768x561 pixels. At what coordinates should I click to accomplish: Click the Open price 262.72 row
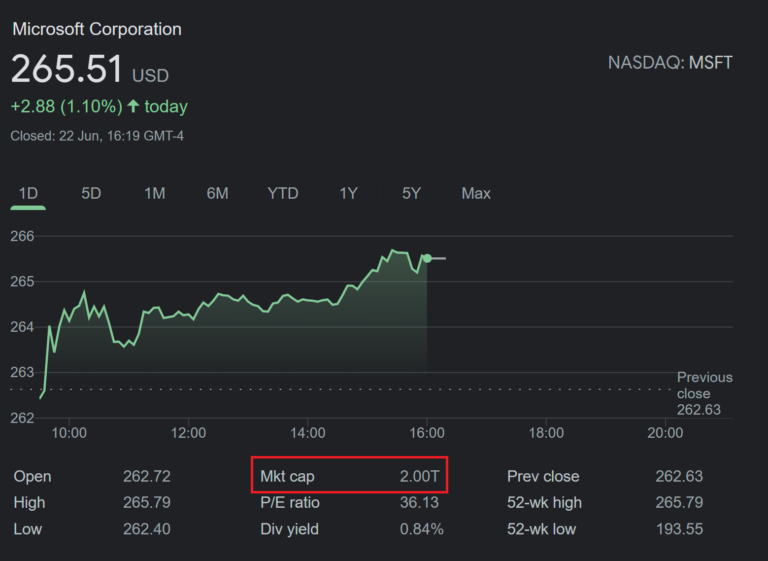tap(88, 476)
